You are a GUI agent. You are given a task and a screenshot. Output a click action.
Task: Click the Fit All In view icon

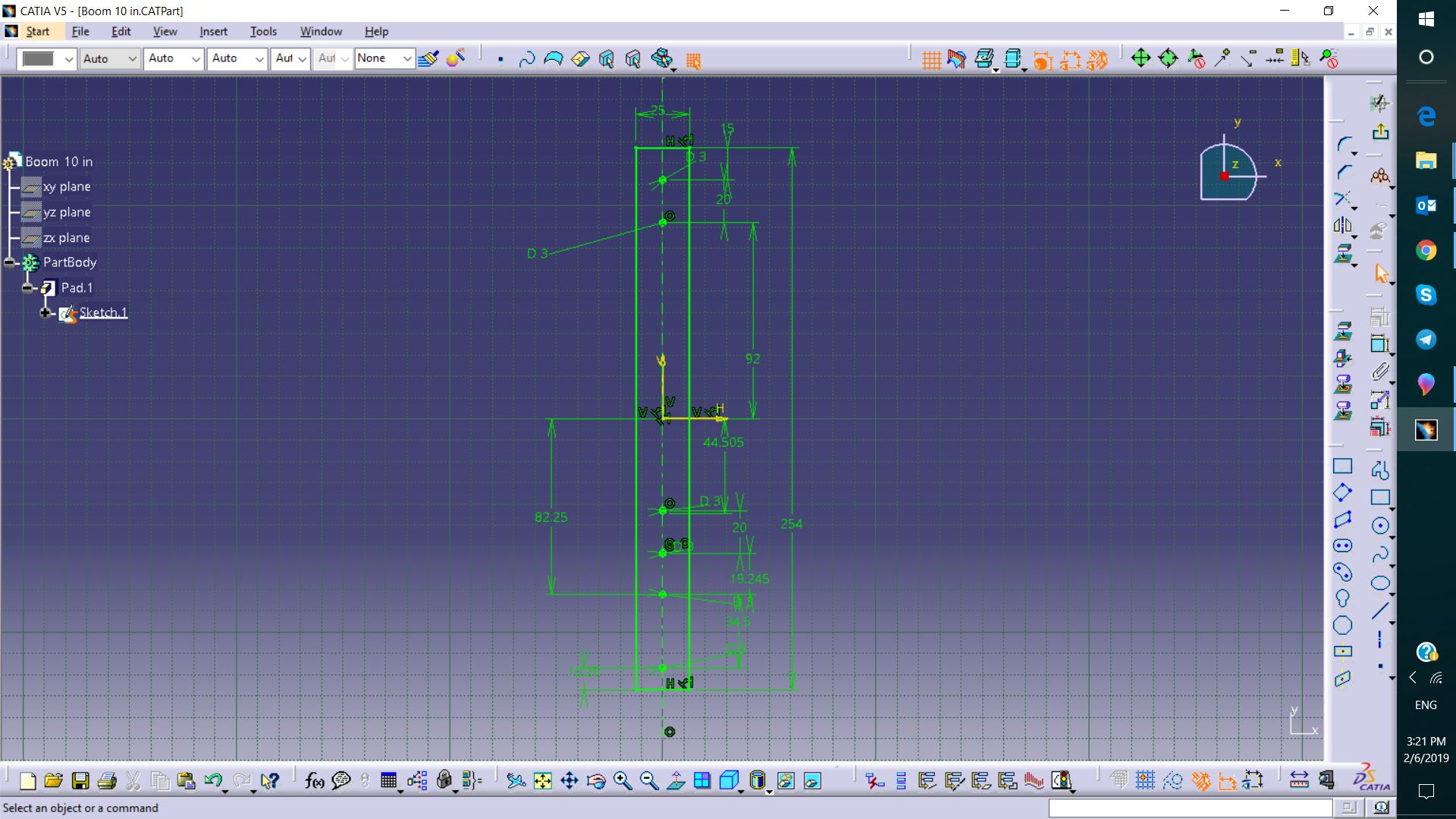(543, 781)
